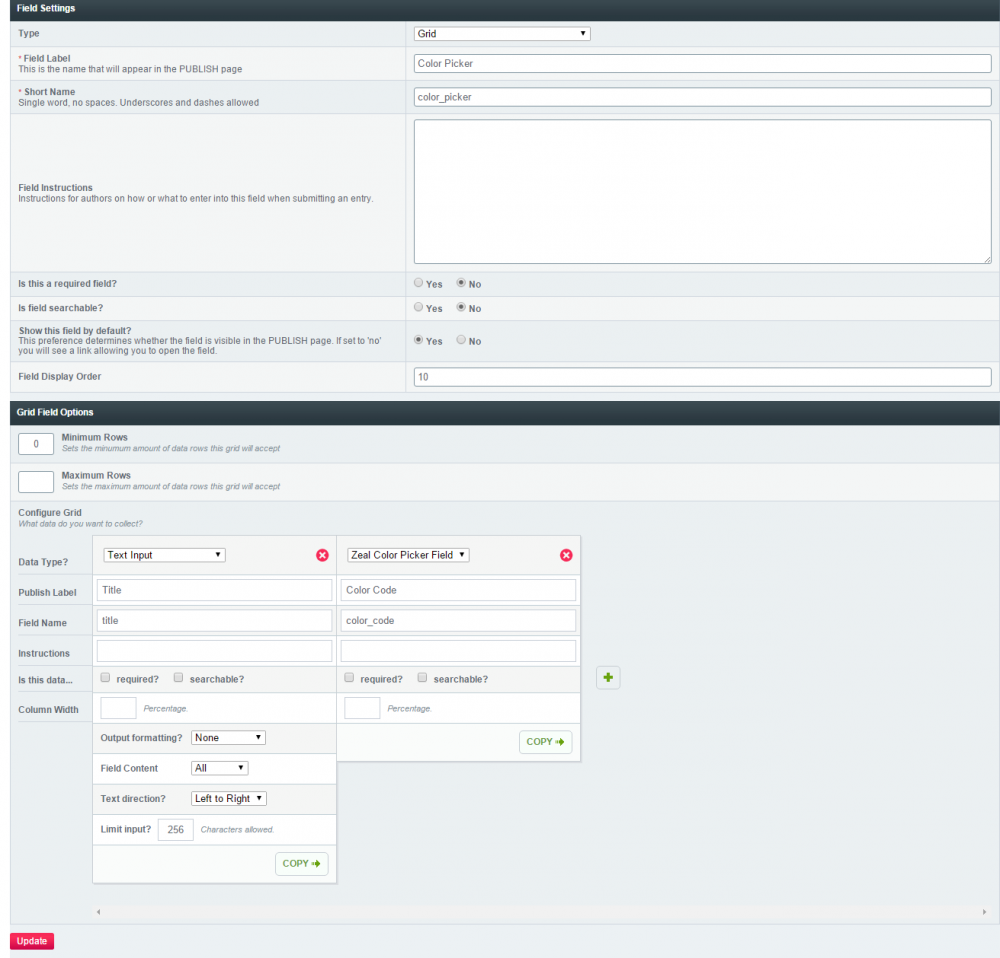Open the Field Content dropdown showing All
The height and width of the screenshot is (958, 1000).
219,768
